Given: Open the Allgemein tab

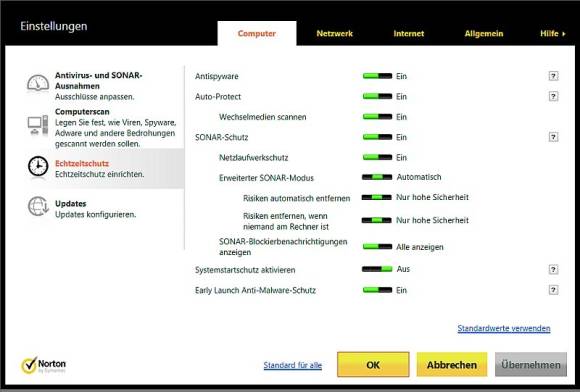Looking at the screenshot, I should coord(484,34).
